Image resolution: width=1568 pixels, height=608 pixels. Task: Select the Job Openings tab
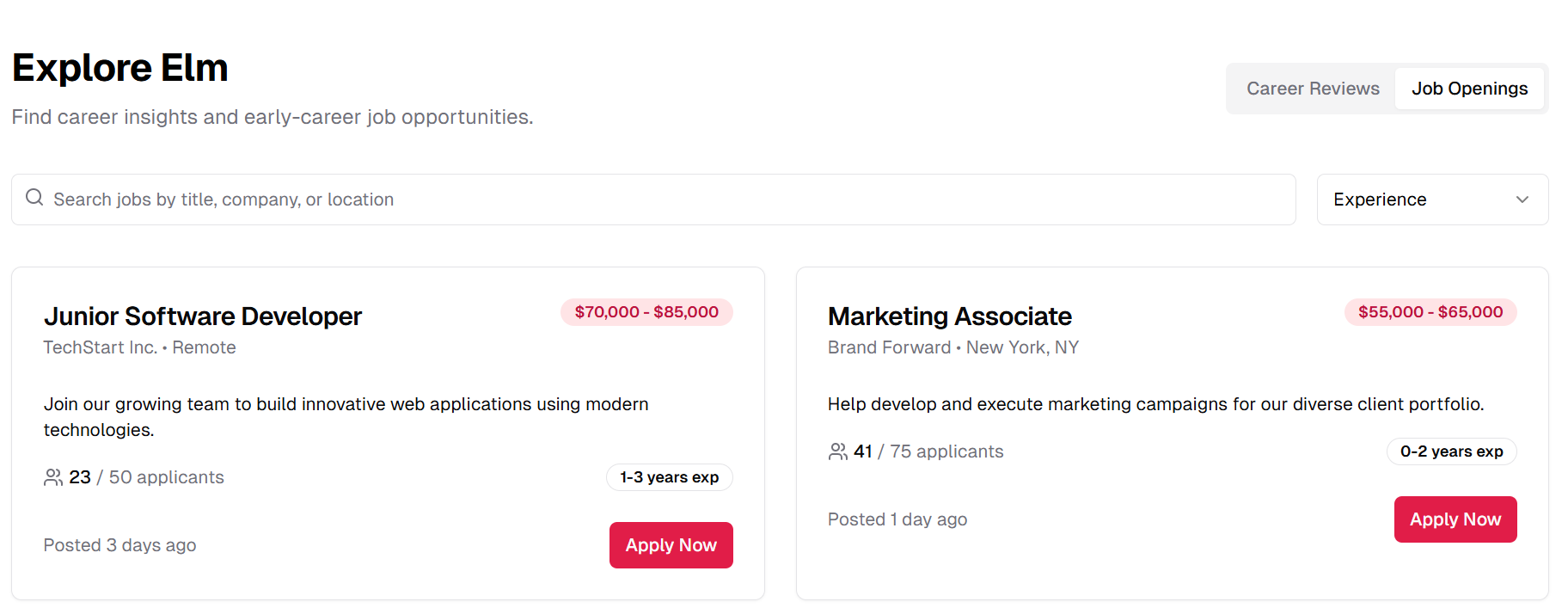[x=1468, y=89]
